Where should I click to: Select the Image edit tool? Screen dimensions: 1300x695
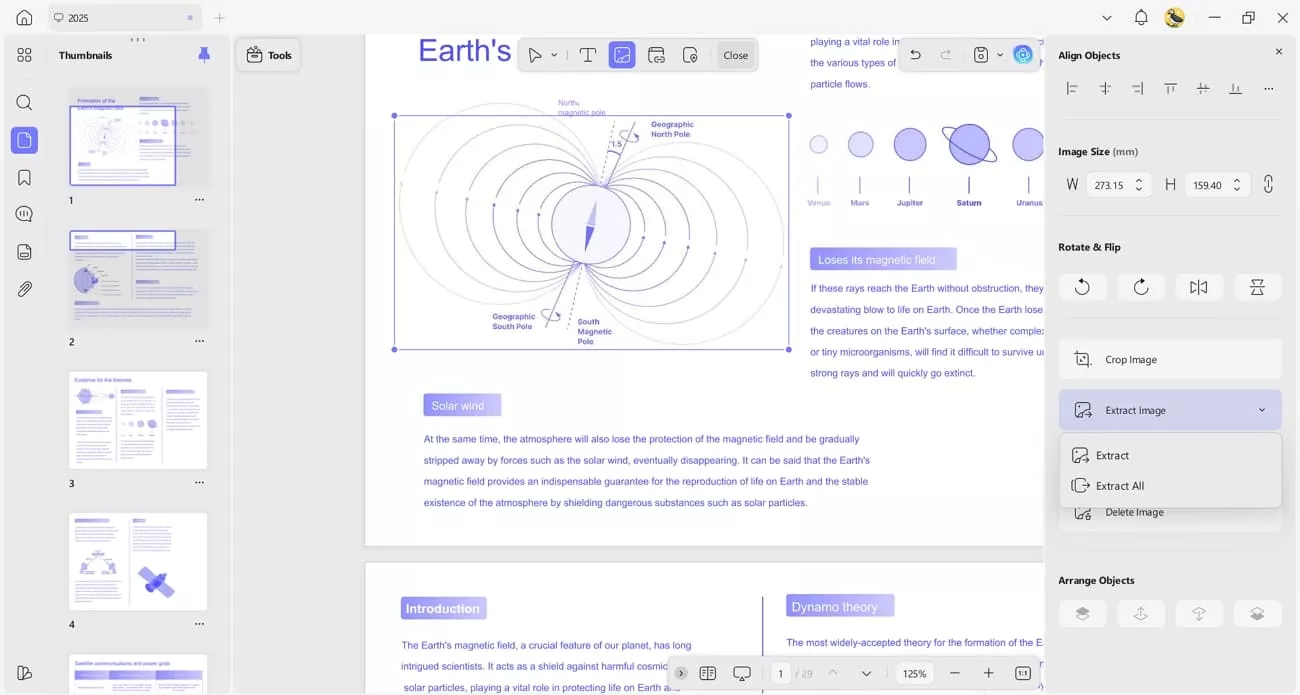[622, 55]
